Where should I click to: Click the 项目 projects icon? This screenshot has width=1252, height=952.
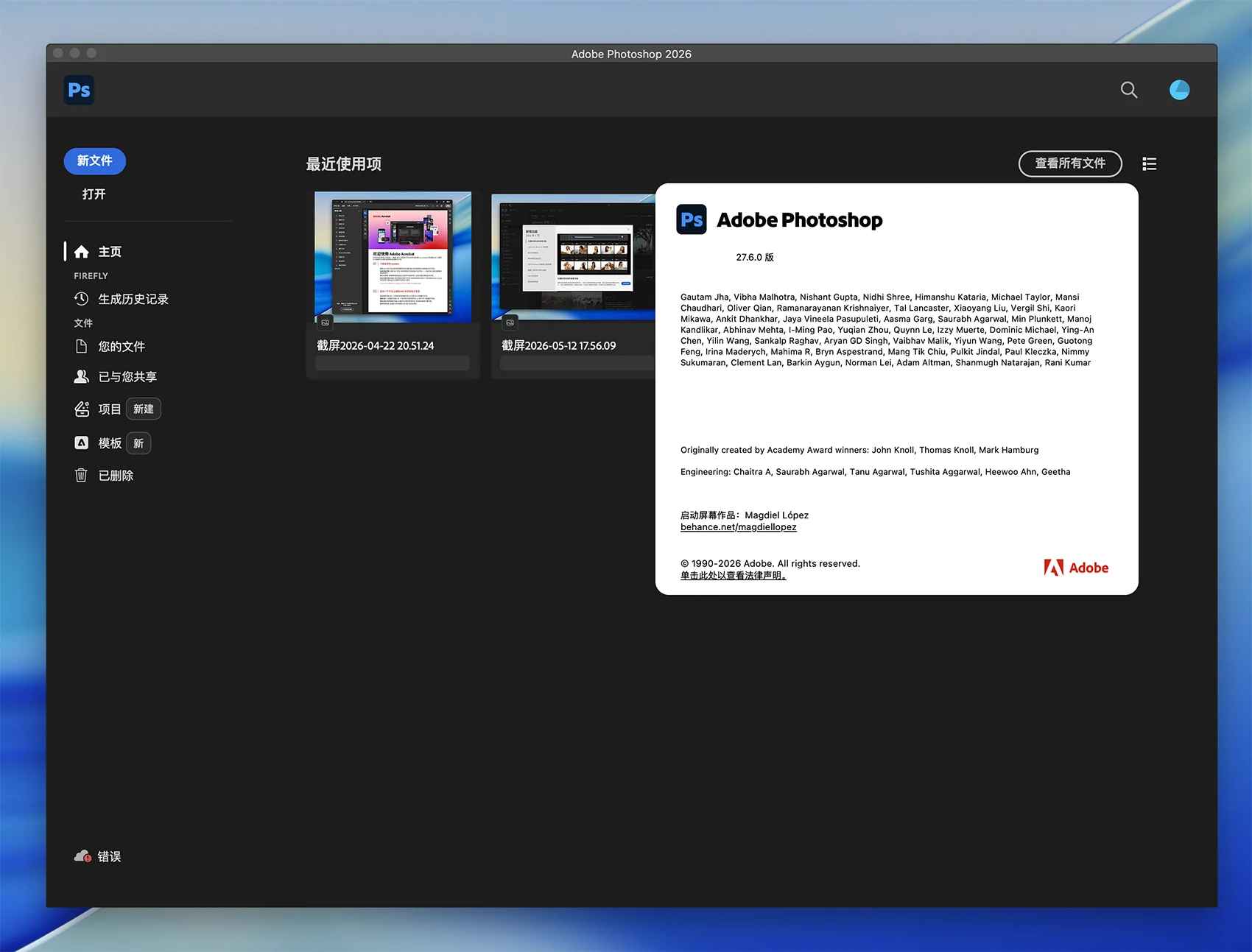[82, 409]
